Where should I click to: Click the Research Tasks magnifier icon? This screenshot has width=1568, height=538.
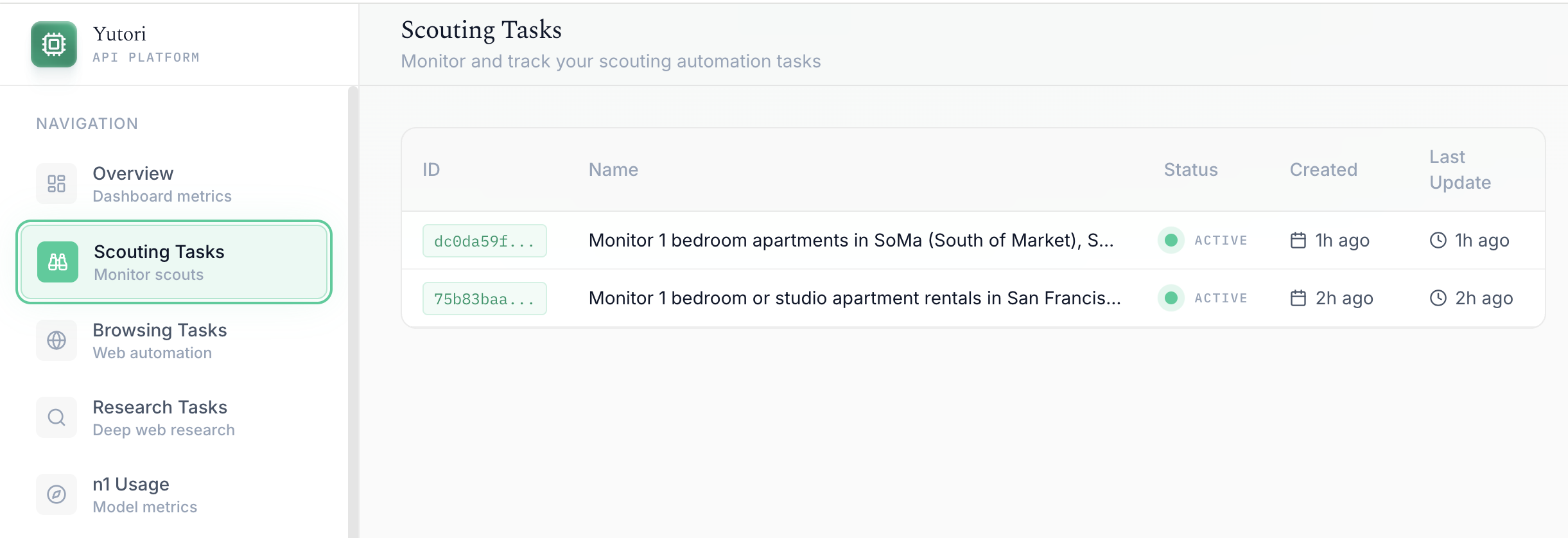[57, 417]
